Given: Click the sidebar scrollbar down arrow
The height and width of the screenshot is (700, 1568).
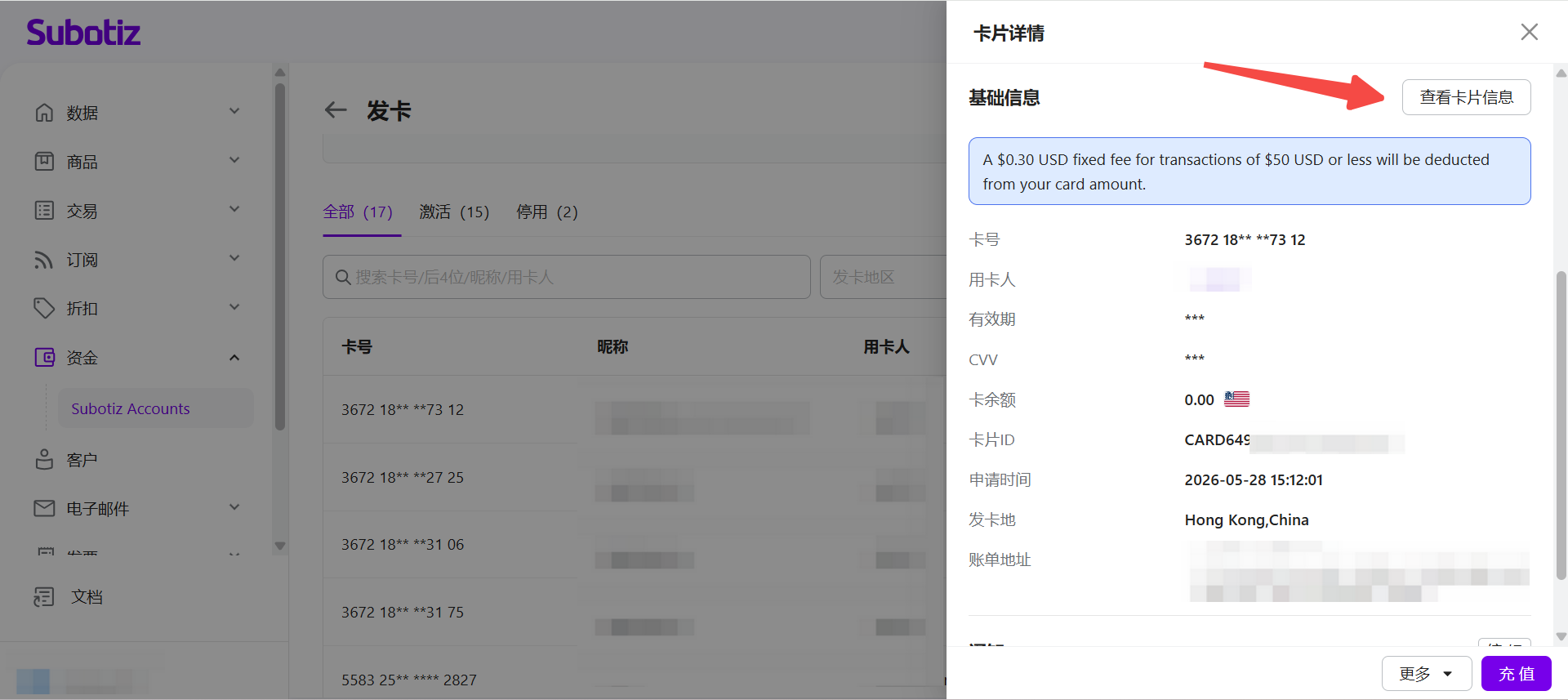Looking at the screenshot, I should click(x=280, y=546).
